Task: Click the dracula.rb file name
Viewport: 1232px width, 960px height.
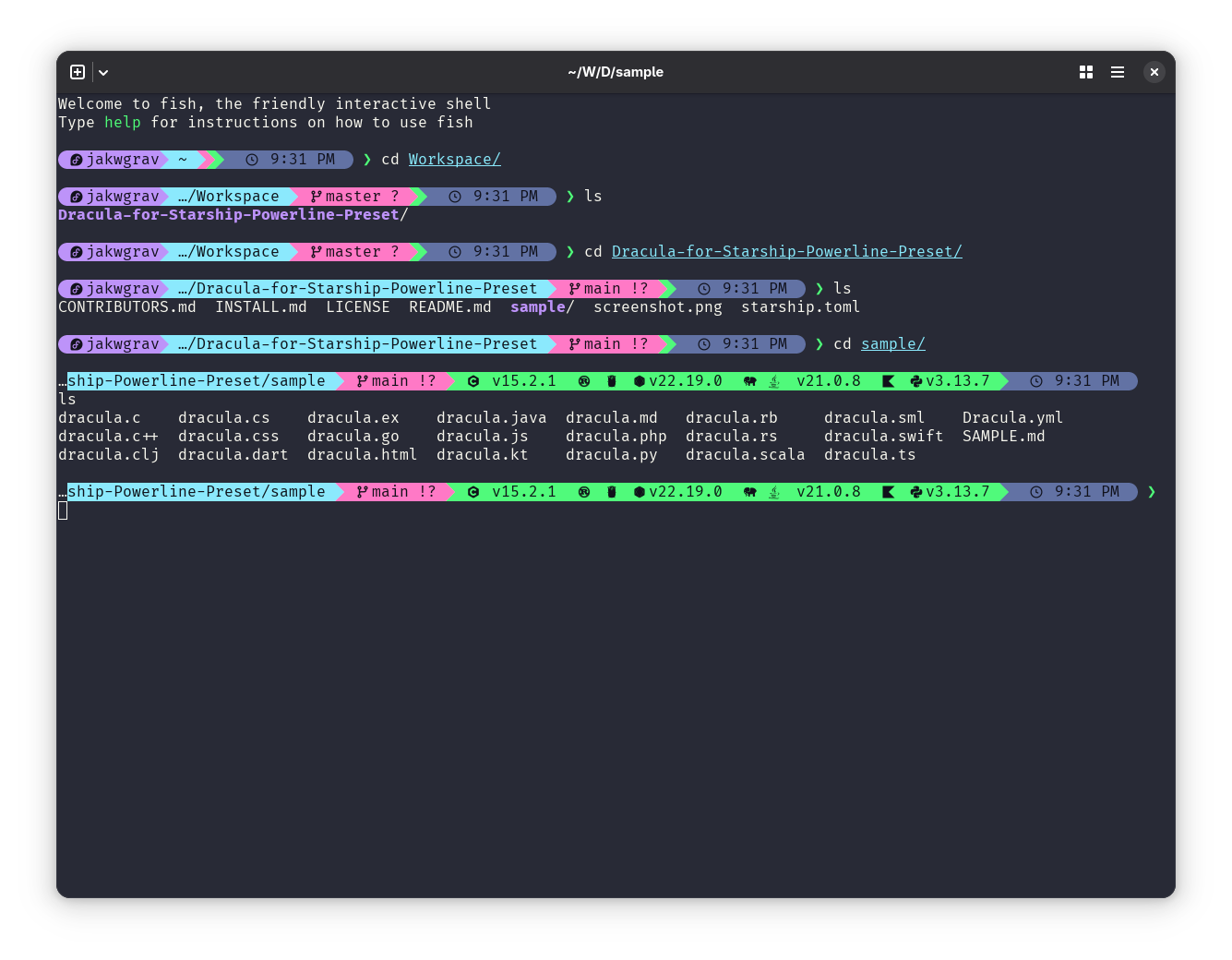Action: pyautogui.click(x=732, y=418)
